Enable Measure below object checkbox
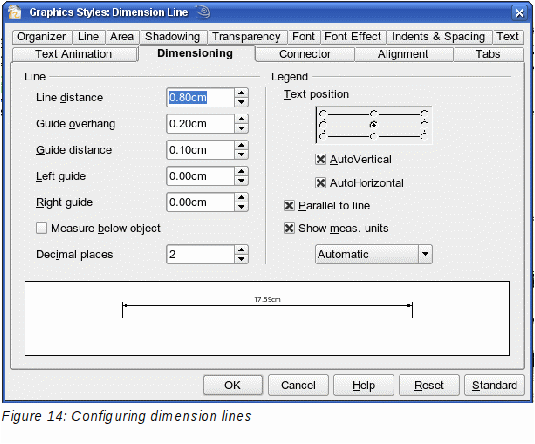Image resolution: width=535 pixels, height=444 pixels. [x=42, y=228]
